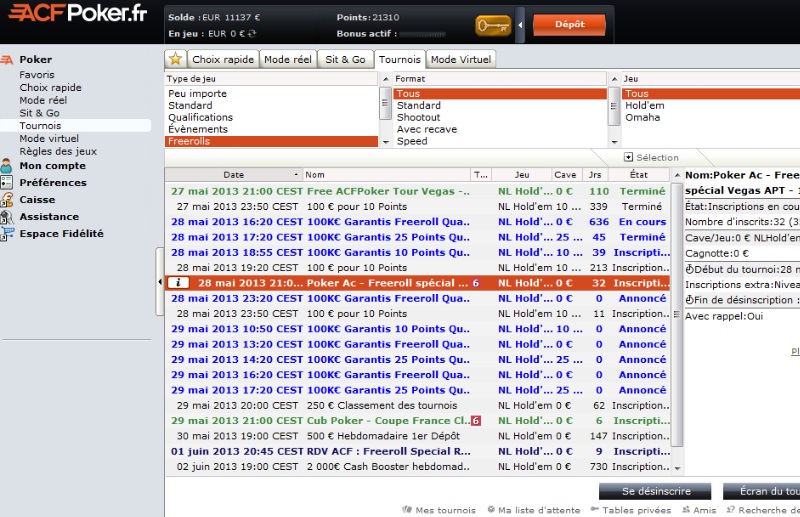Toggle the Sélection filter dropdown
800x517 pixels.
point(629,157)
